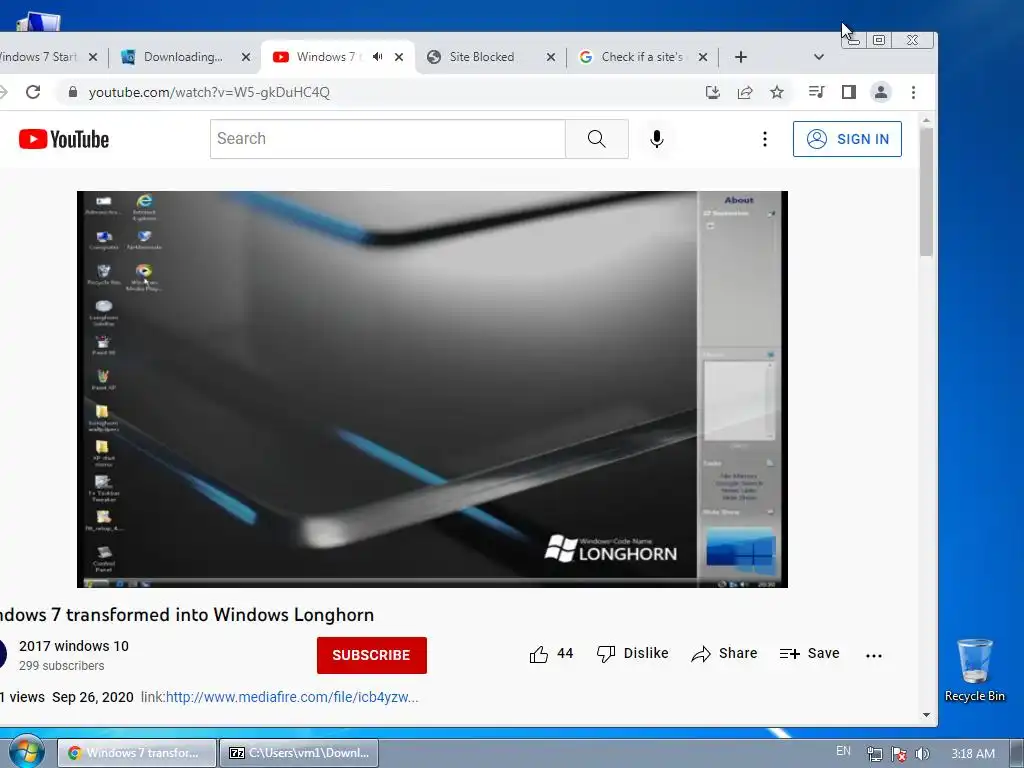Click the video title text
Screen dimensions: 1024x768
[186, 615]
